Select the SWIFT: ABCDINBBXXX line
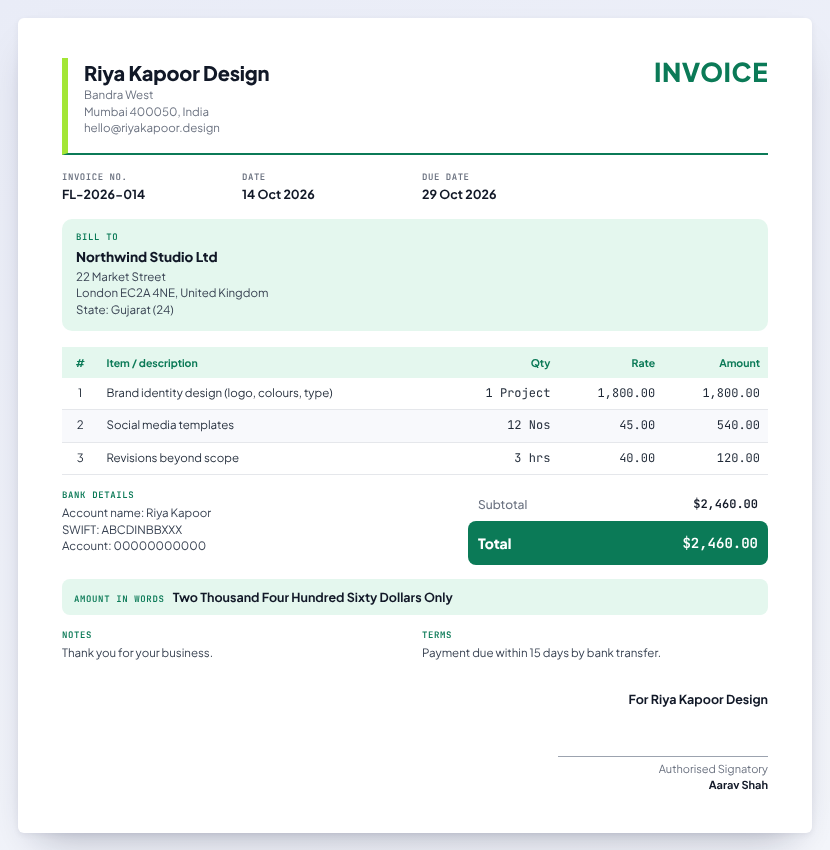Image resolution: width=830 pixels, height=850 pixels. click(x=122, y=530)
